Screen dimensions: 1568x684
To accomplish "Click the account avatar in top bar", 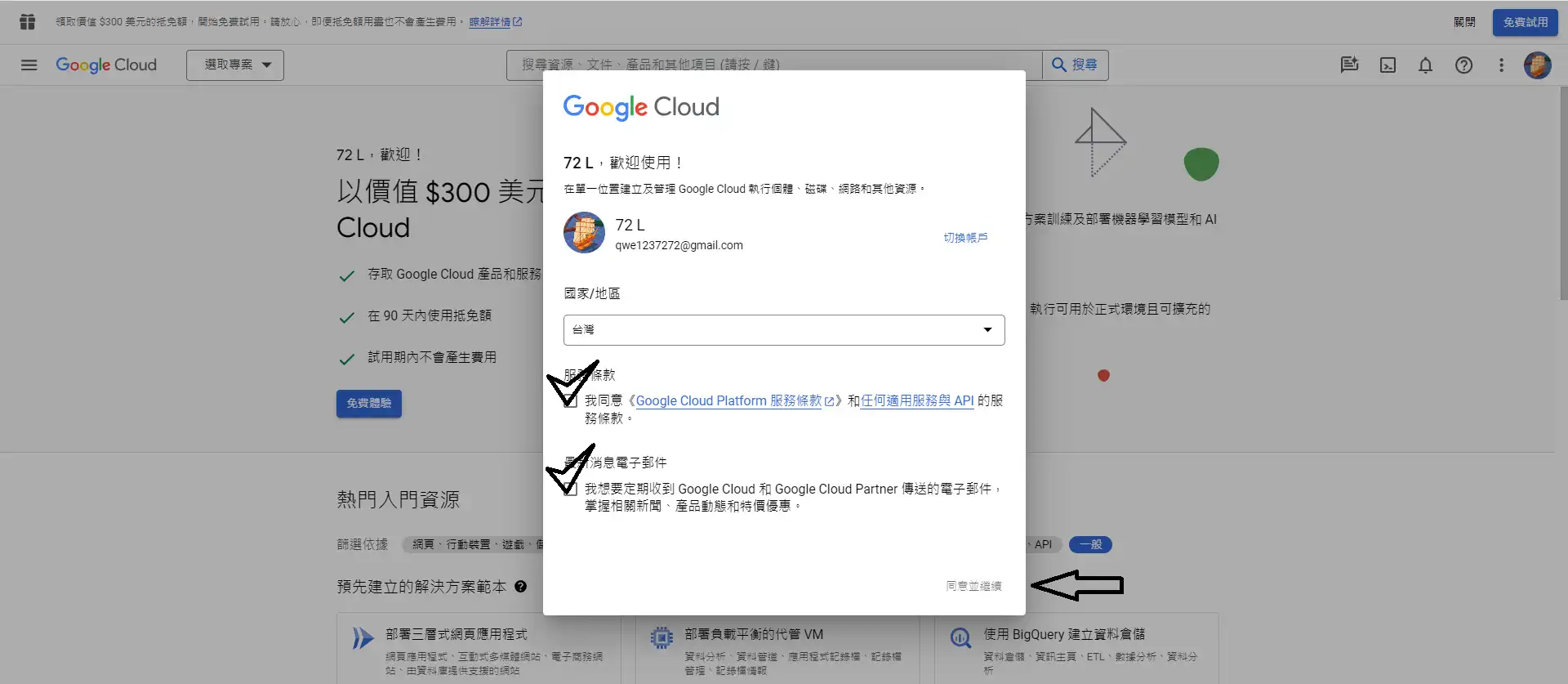I will (1537, 65).
